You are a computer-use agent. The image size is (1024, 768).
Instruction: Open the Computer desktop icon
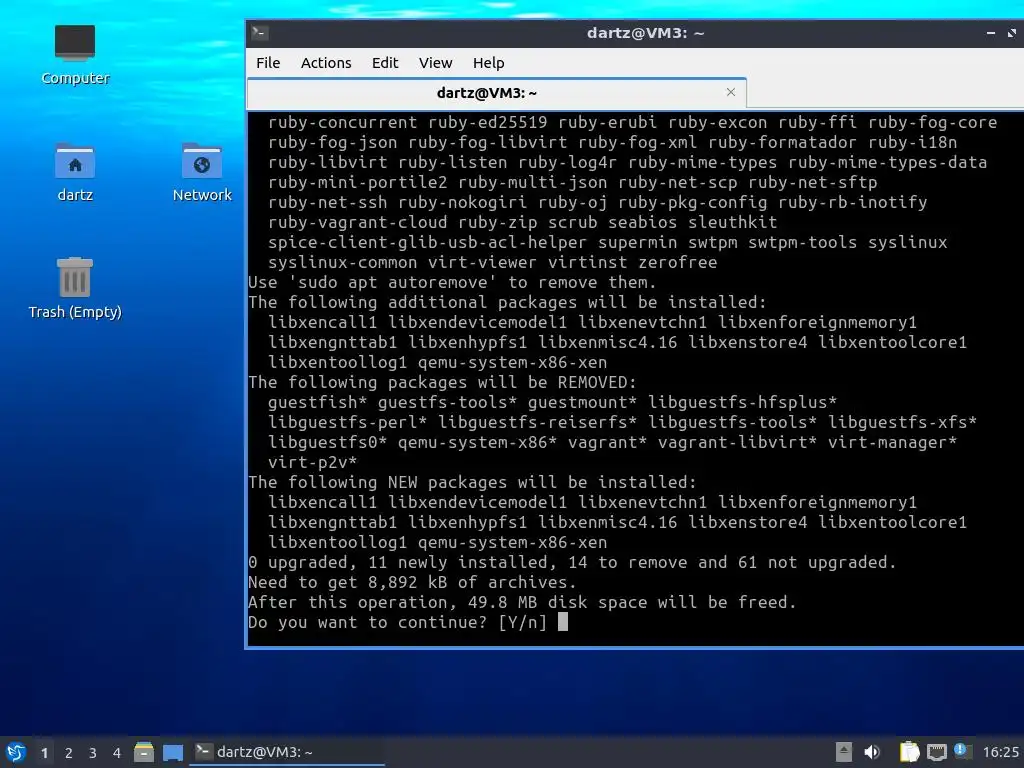pos(74,55)
